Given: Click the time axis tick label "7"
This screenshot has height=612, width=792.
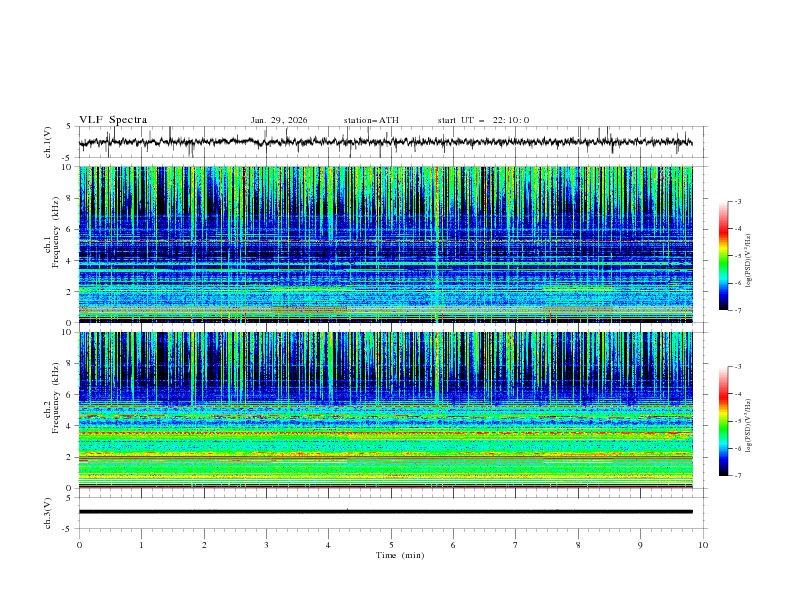Looking at the screenshot, I should coord(516,545).
